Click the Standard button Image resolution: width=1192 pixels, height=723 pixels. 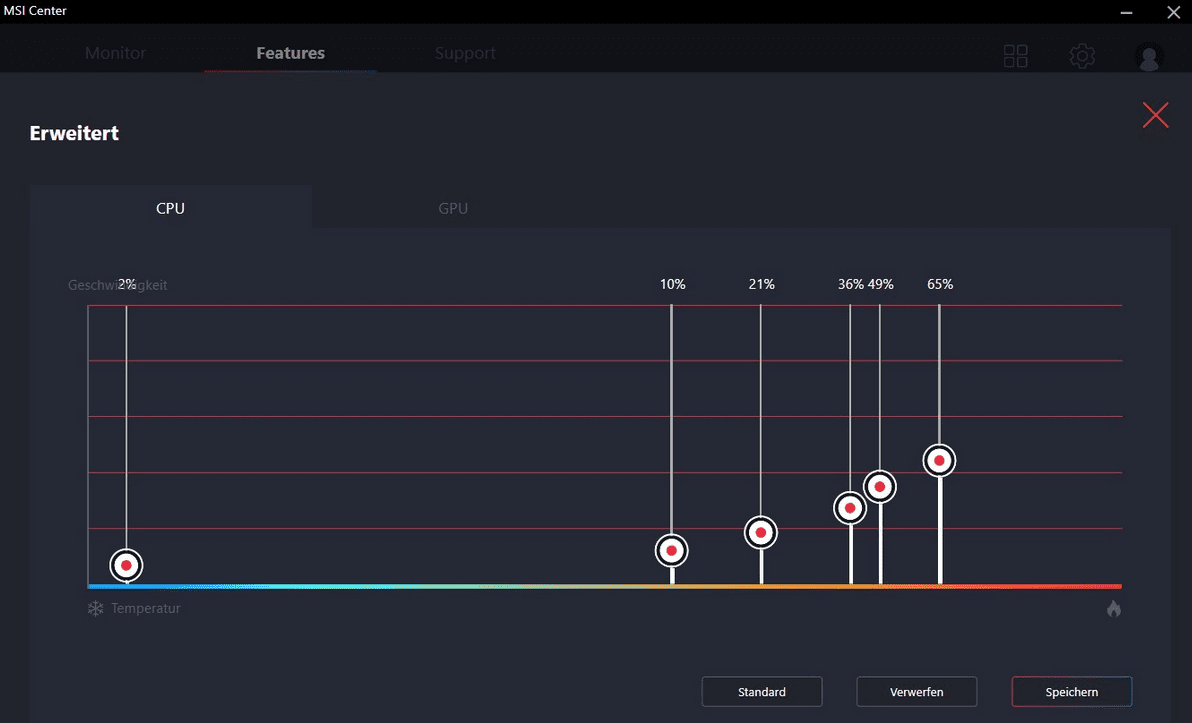click(762, 692)
